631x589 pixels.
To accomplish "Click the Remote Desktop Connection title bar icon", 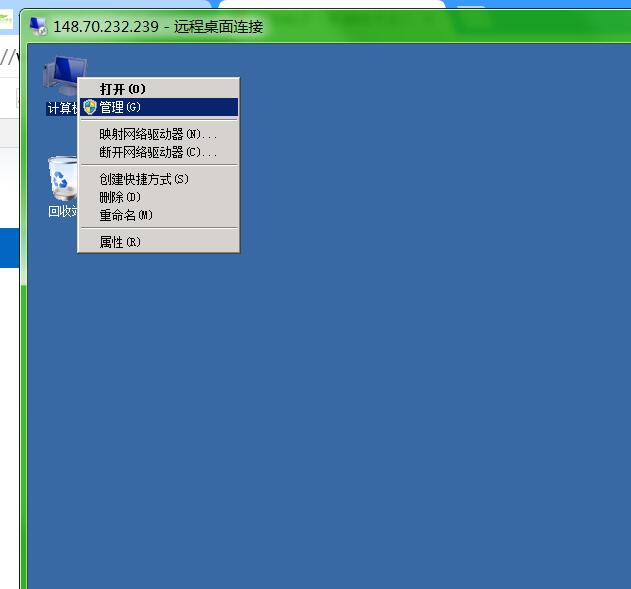I will [38, 27].
